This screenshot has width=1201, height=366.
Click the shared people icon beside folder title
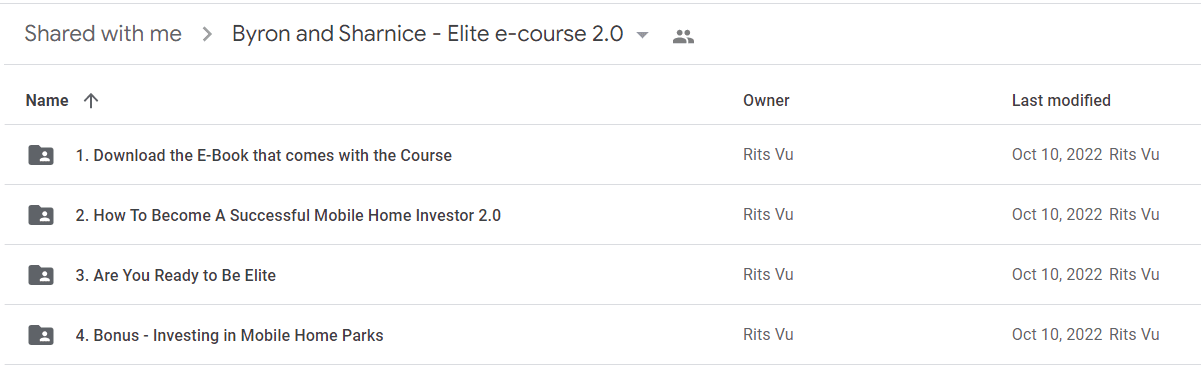pyautogui.click(x=684, y=37)
